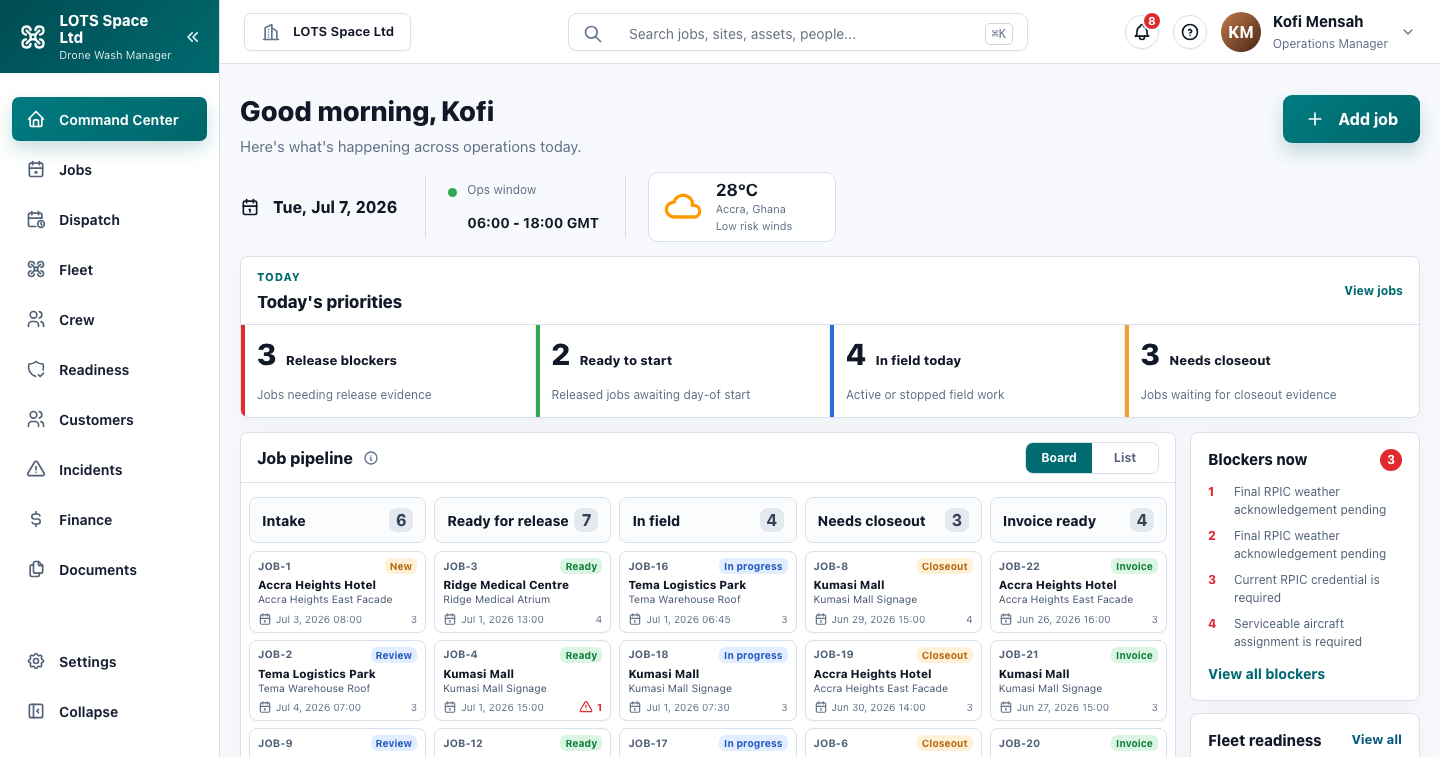Click the calendar icon beside Tue, Jul 7, 2026
The height and width of the screenshot is (757, 1440).
click(x=250, y=208)
